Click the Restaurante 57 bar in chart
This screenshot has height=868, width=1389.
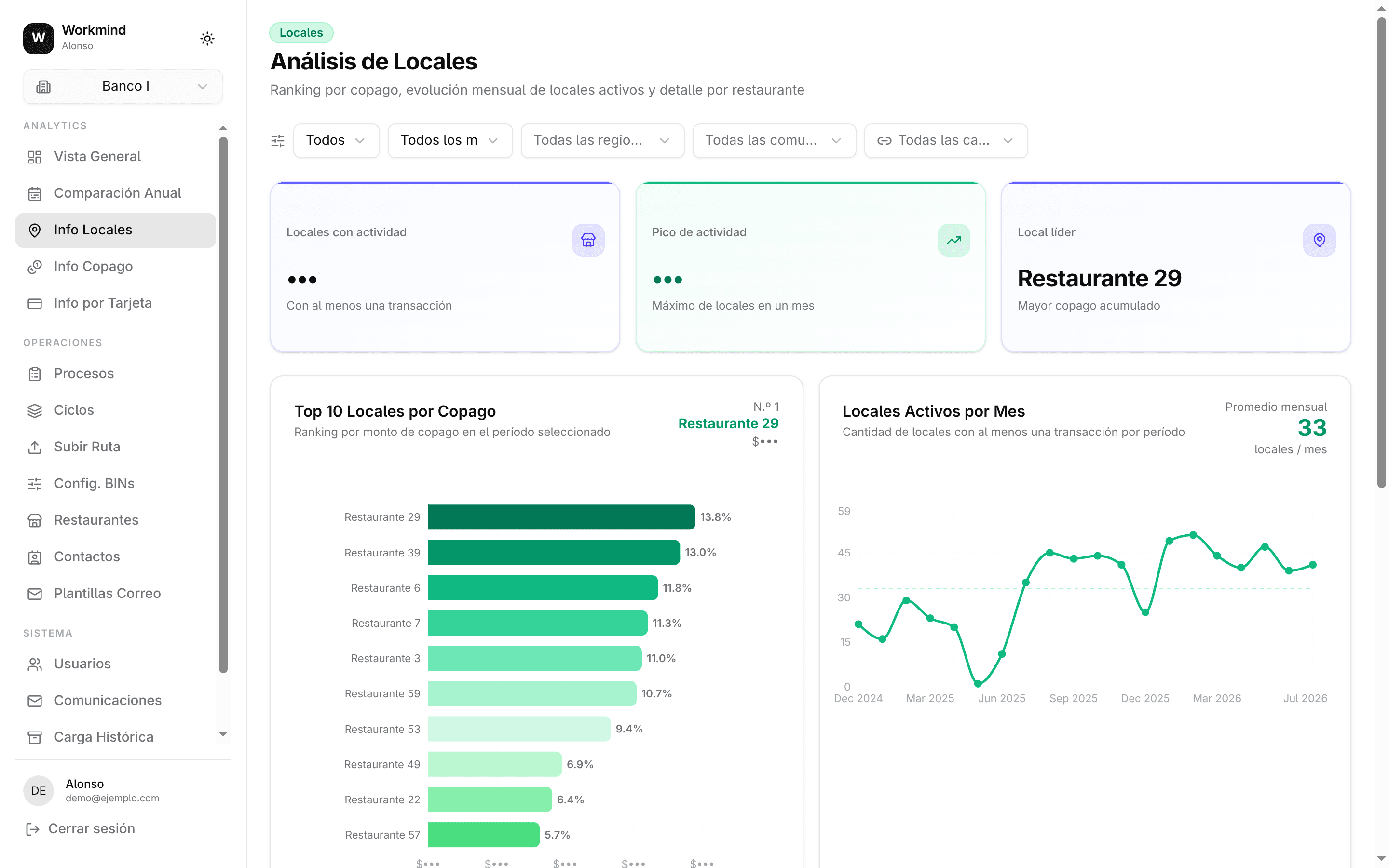point(484,835)
